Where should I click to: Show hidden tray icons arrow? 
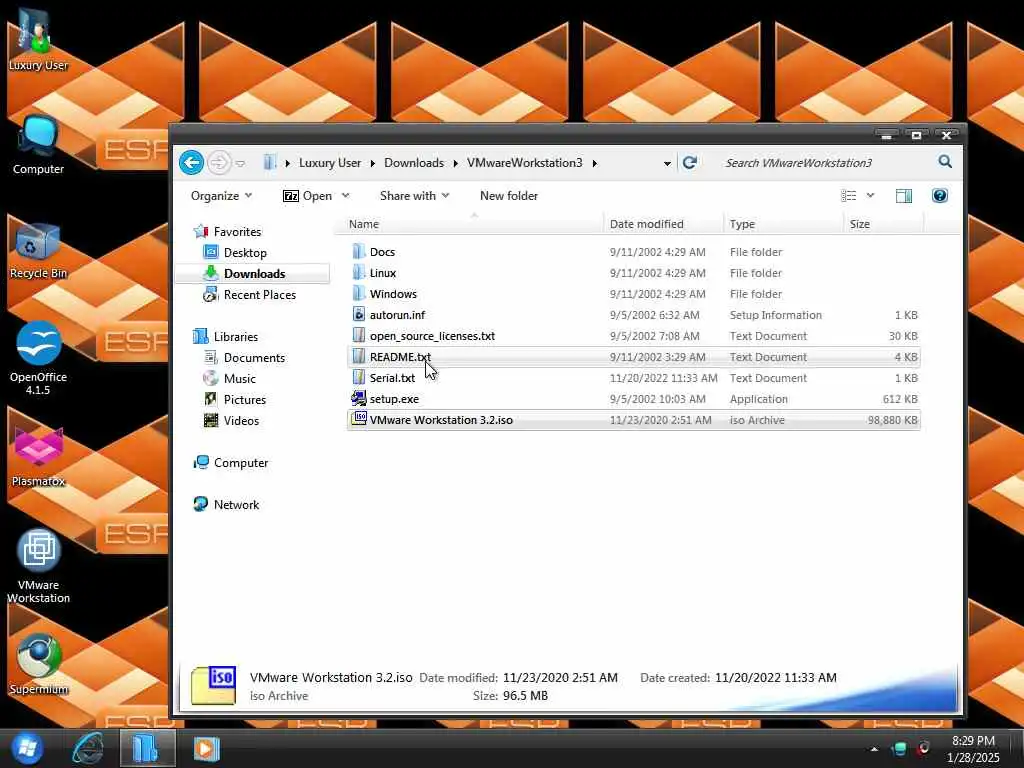[x=874, y=749]
